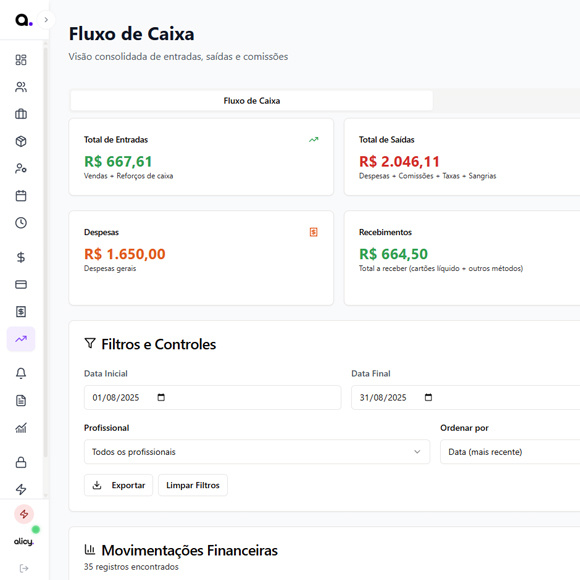Screen dimensions: 580x580
Task: Open the briefcase services icon in sidebar
Action: 21,114
